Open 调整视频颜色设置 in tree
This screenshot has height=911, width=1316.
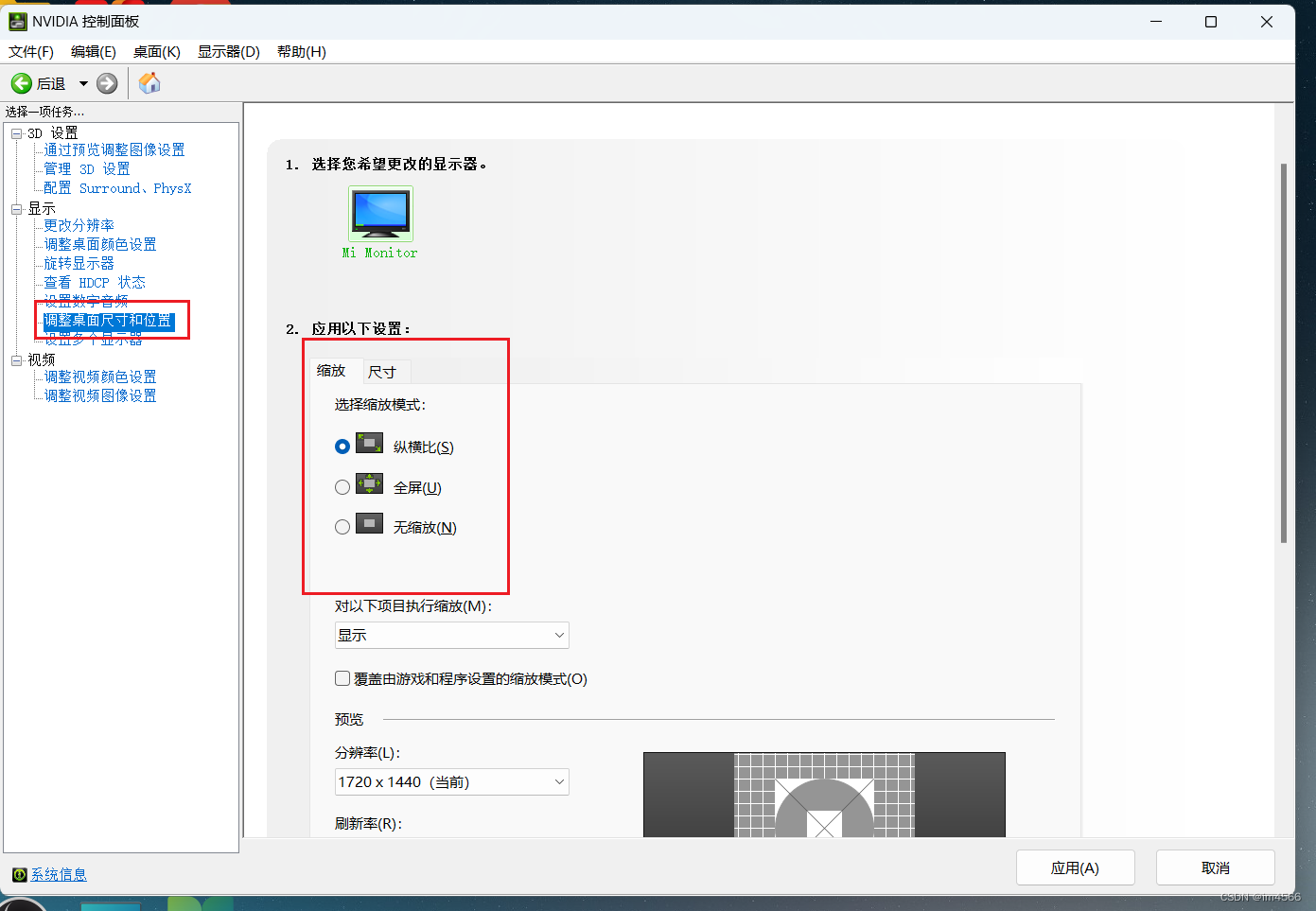[x=100, y=377]
